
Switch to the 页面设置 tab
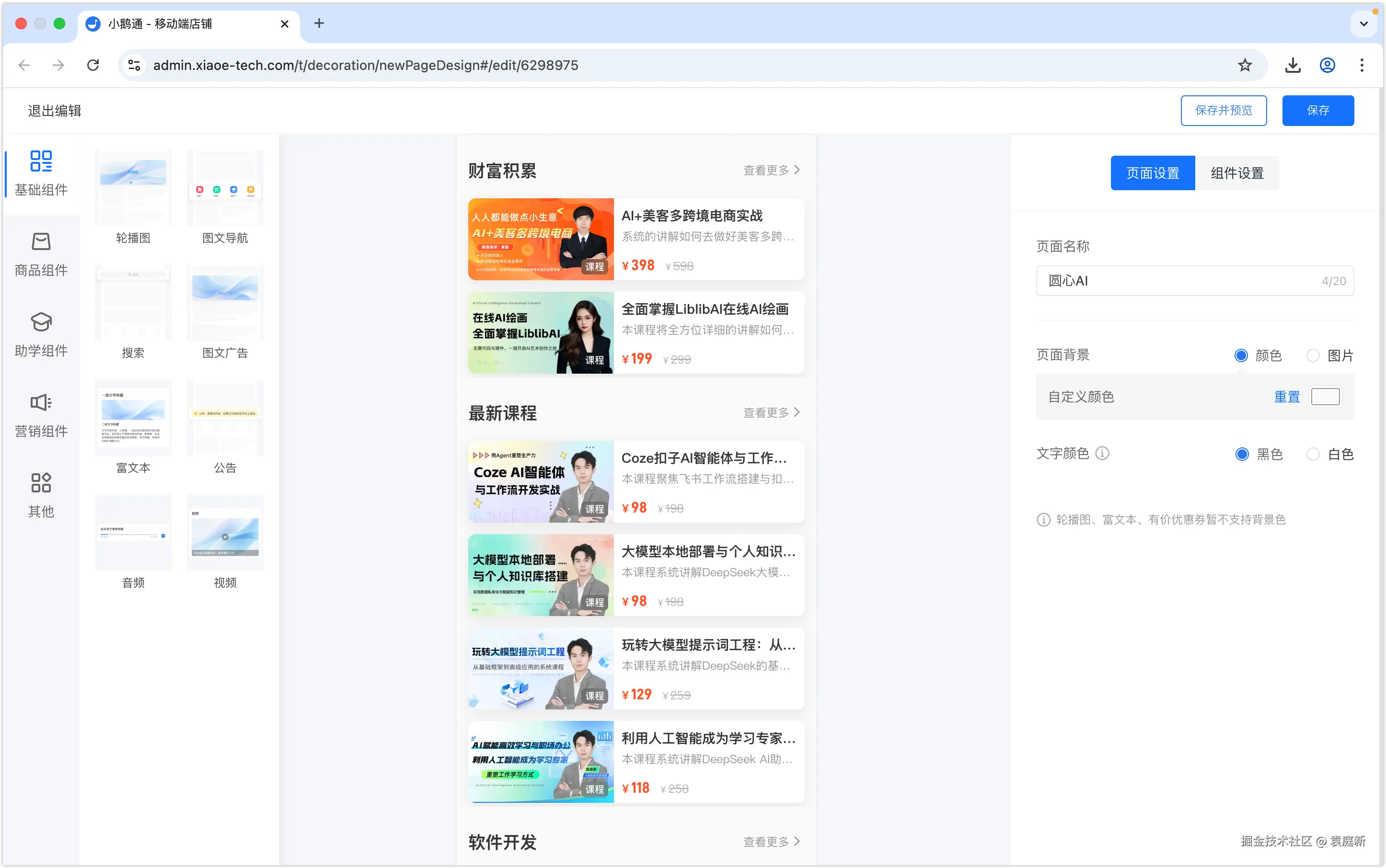[1152, 173]
